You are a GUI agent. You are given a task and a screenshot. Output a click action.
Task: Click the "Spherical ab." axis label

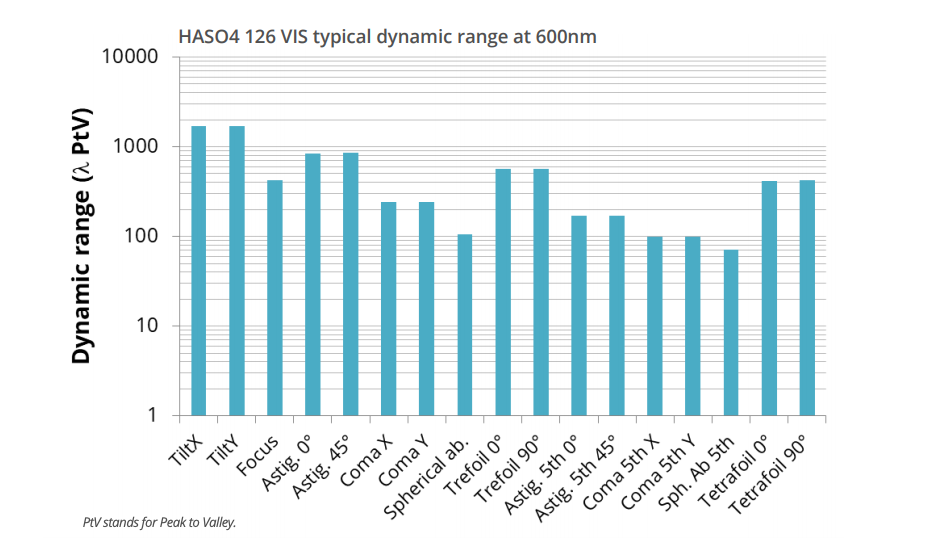pos(426,477)
